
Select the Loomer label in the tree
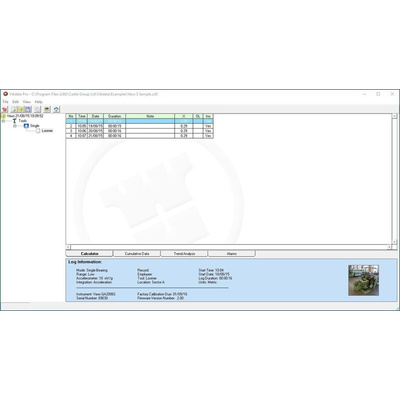(47, 131)
